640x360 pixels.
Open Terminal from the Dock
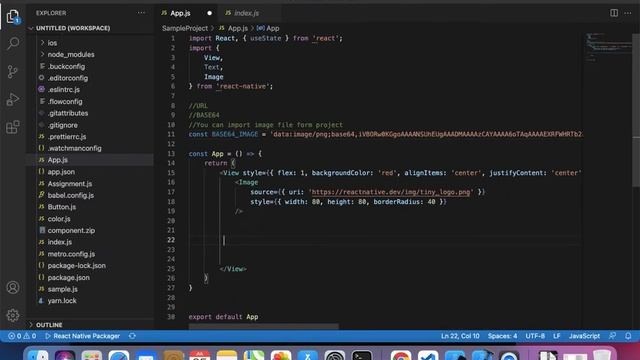[362, 355]
